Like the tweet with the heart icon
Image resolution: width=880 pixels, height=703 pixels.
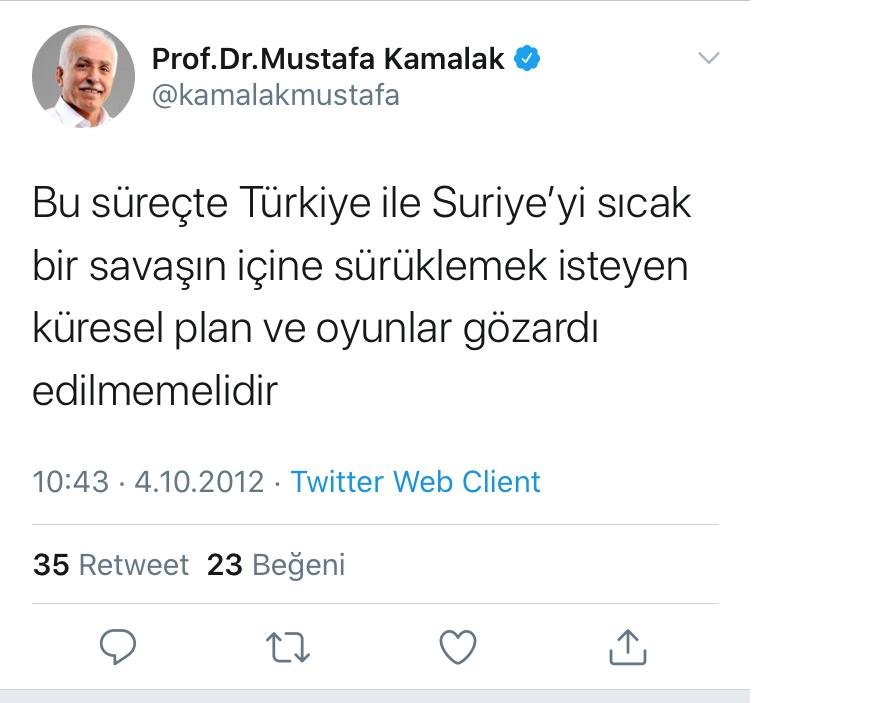pos(458,648)
